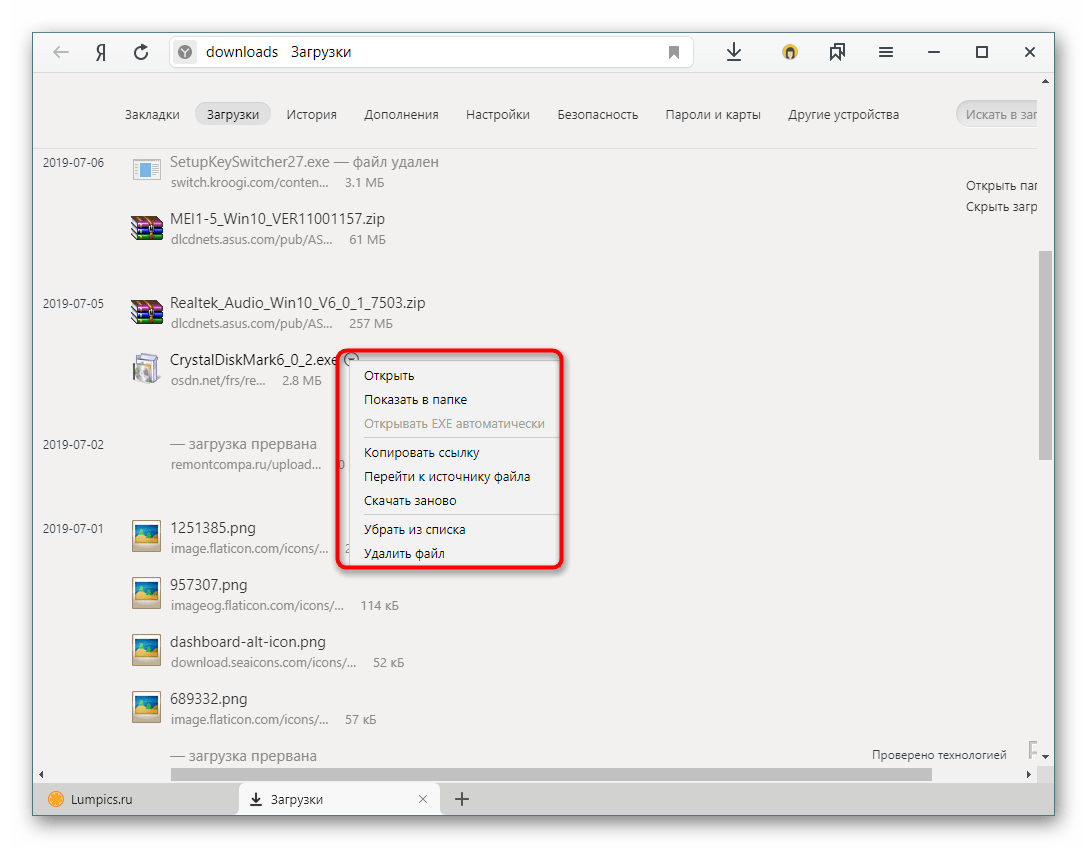Click the reload page icon
The height and width of the screenshot is (848, 1087).
141,52
